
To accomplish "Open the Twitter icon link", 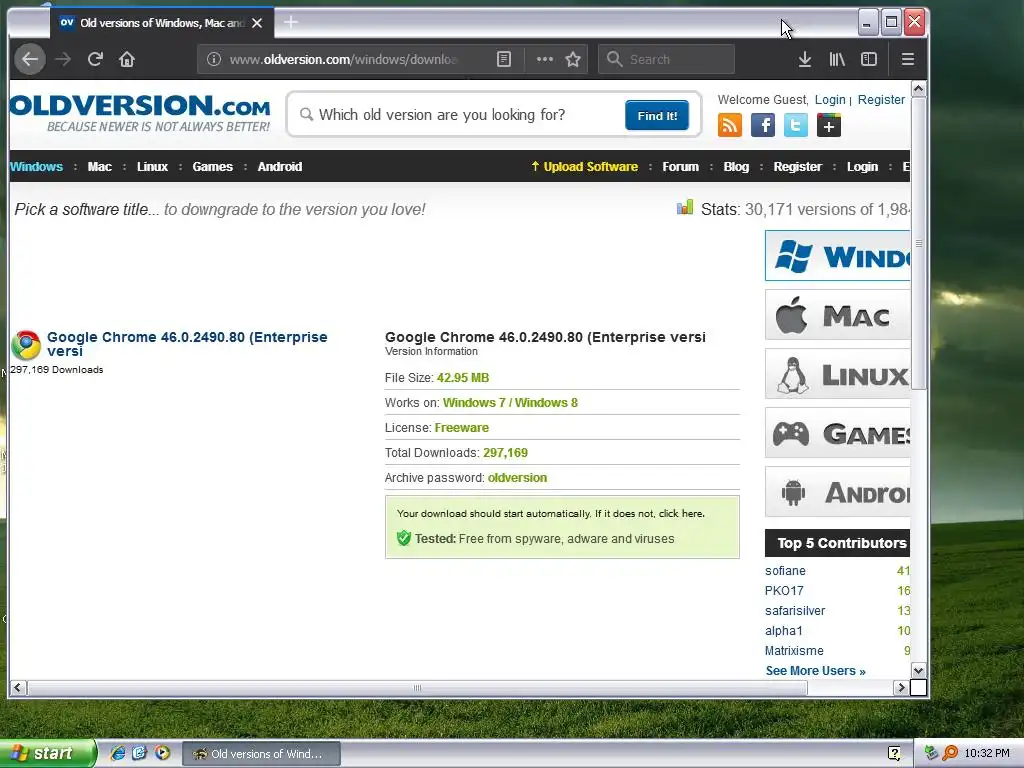I will [x=795, y=125].
